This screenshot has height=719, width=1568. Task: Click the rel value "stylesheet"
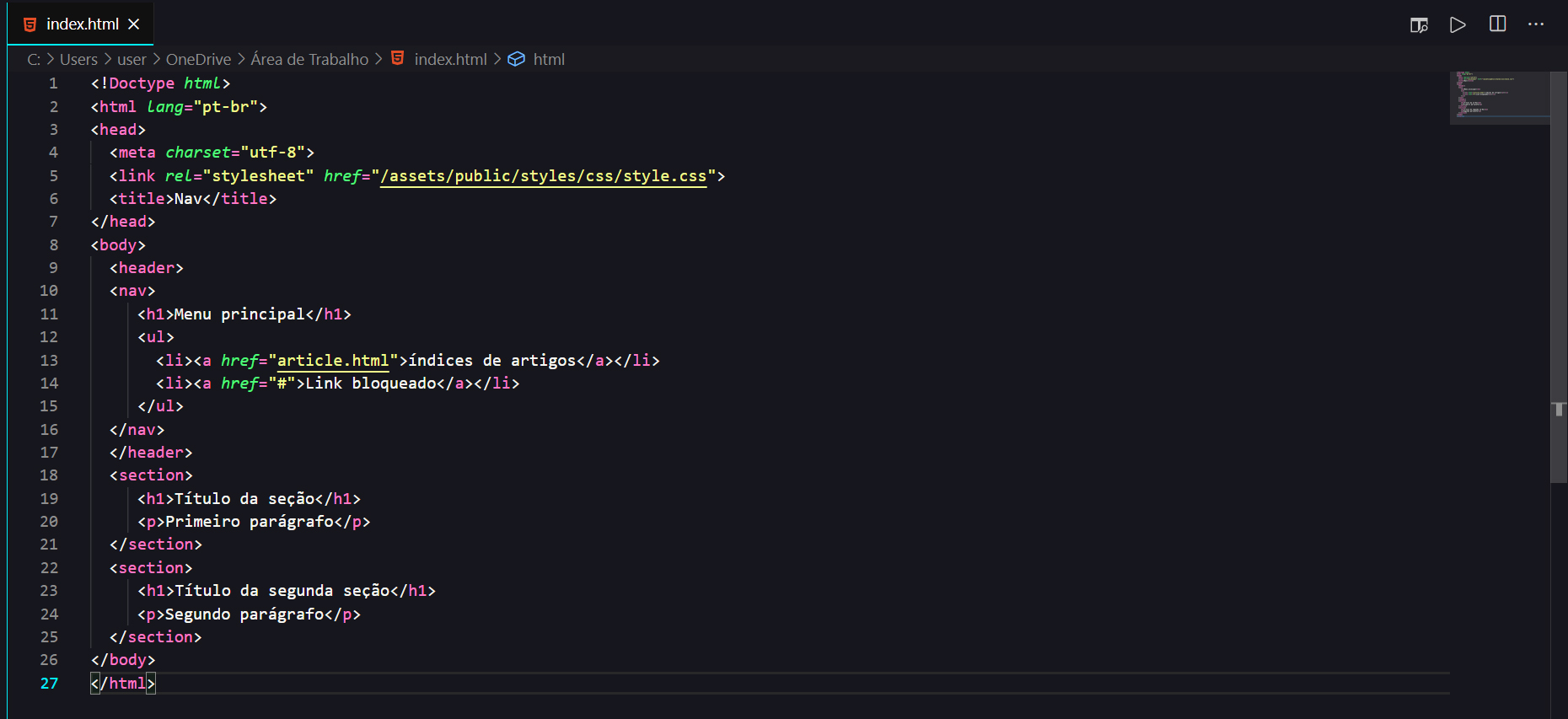(x=258, y=175)
